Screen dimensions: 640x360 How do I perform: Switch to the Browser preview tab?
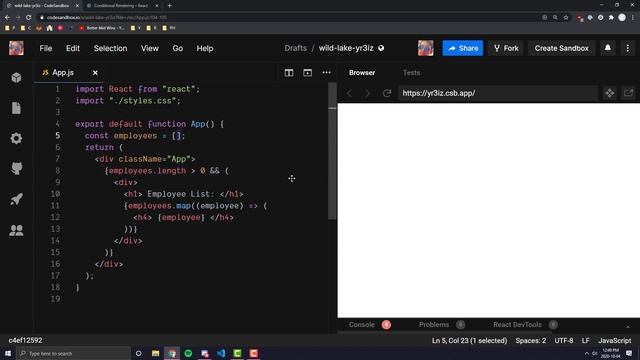click(x=362, y=73)
